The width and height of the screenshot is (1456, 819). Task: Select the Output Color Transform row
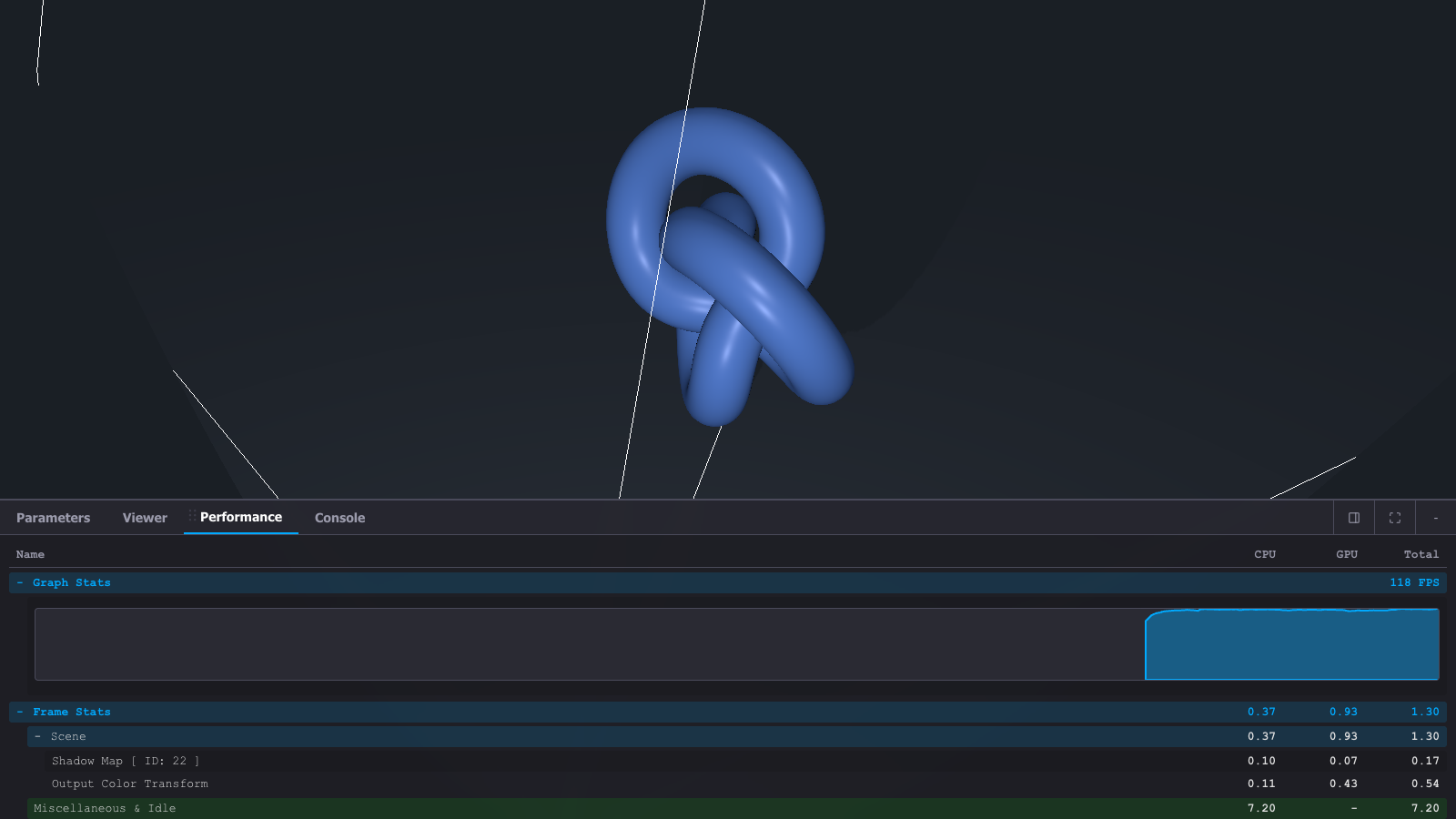[x=130, y=784]
